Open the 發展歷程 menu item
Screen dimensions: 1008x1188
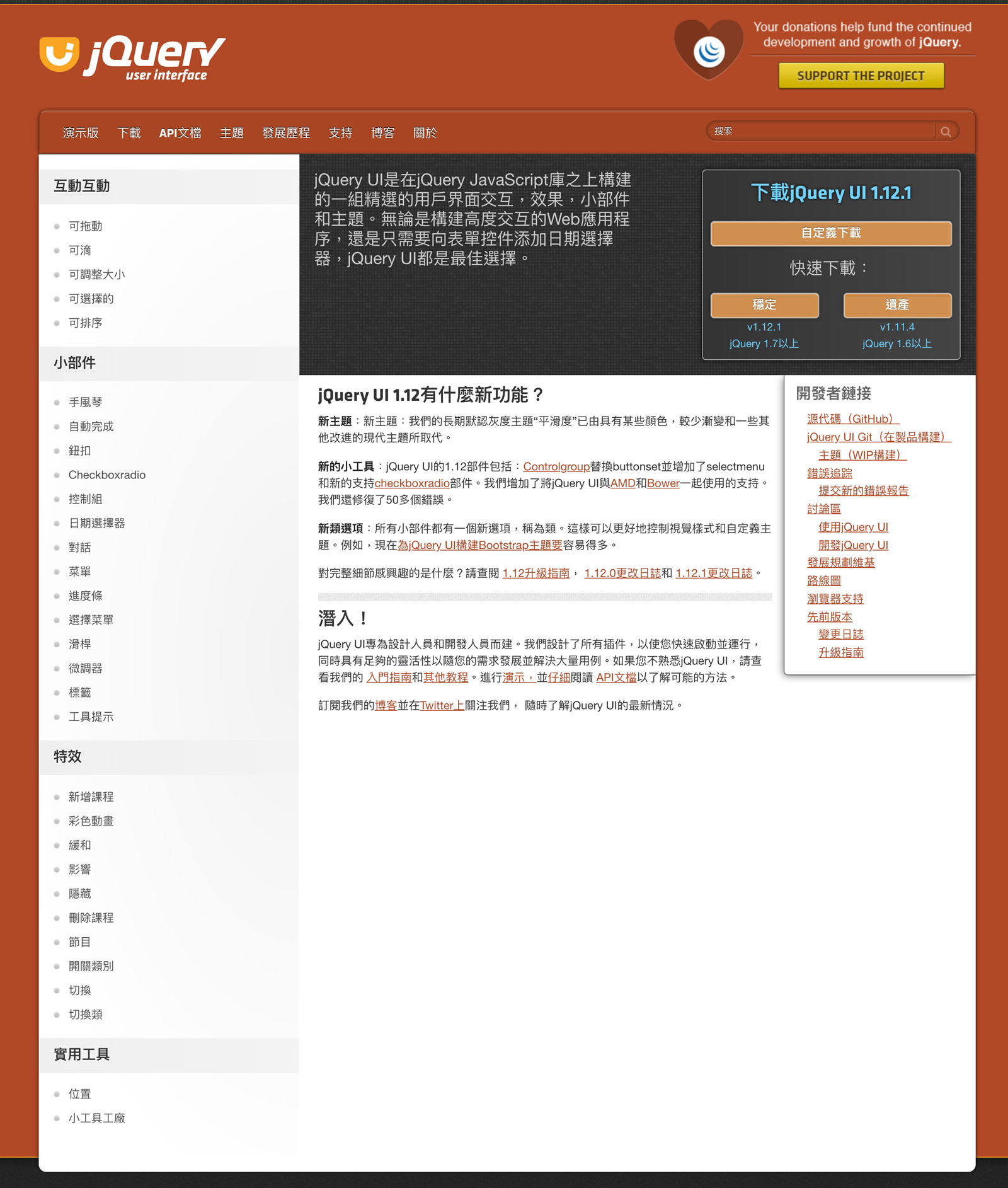[x=286, y=133]
